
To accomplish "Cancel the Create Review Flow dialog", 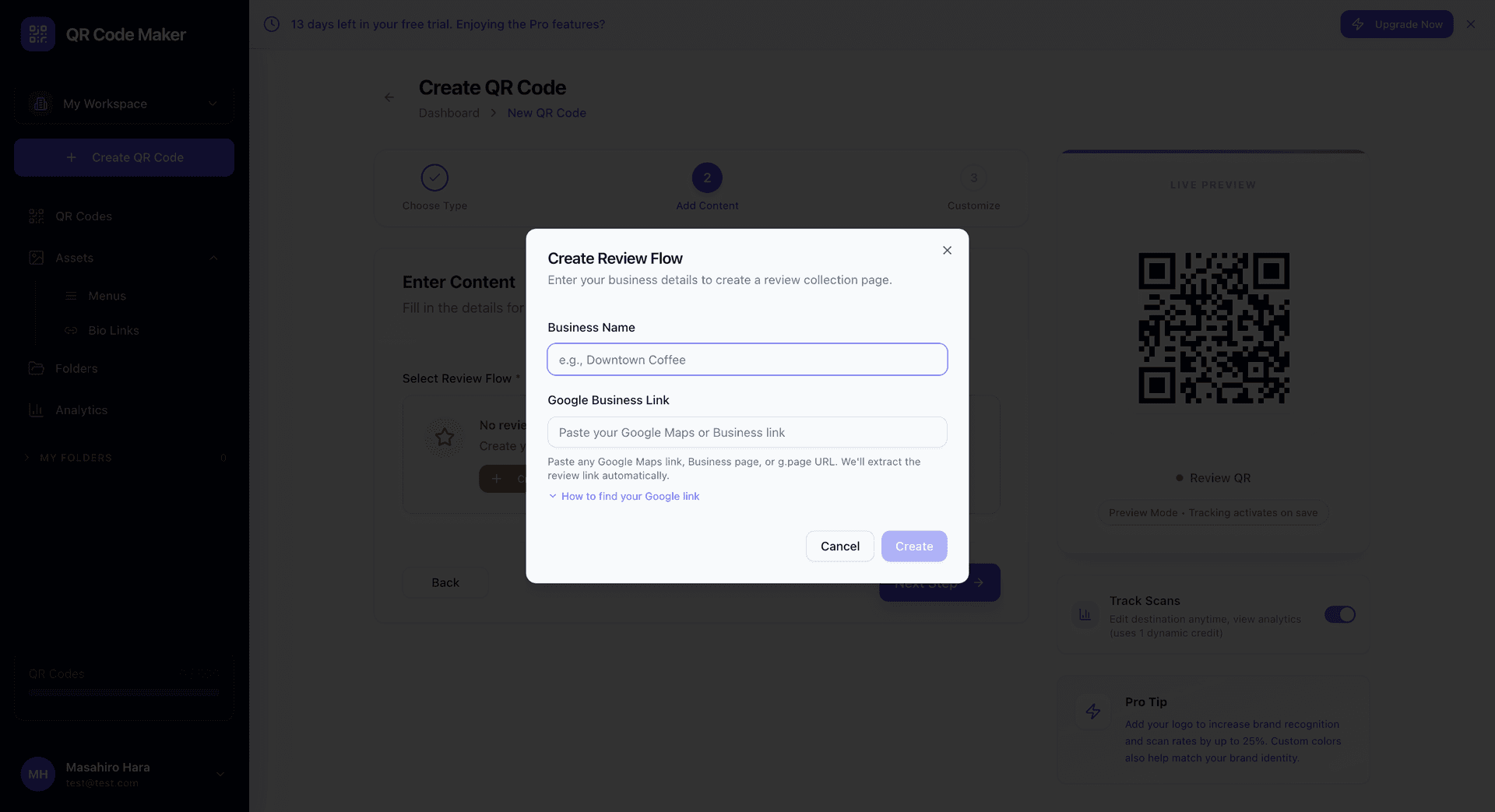I will pyautogui.click(x=839, y=546).
